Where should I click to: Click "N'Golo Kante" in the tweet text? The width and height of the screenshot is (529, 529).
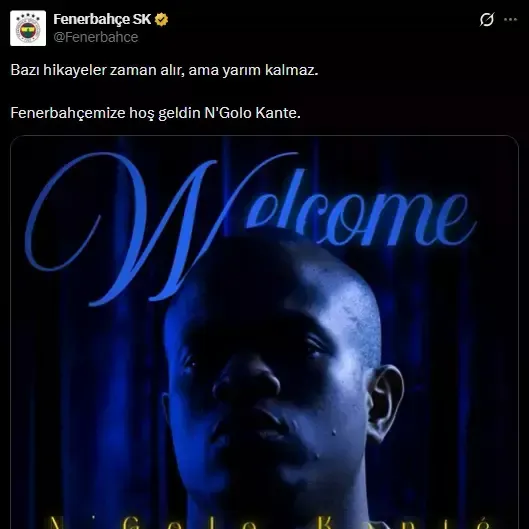[x=251, y=113]
